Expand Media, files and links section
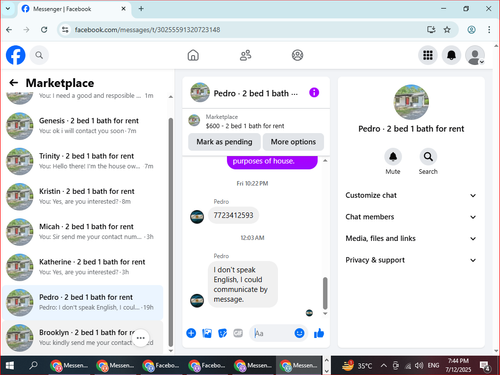The width and height of the screenshot is (500, 375). click(x=411, y=239)
